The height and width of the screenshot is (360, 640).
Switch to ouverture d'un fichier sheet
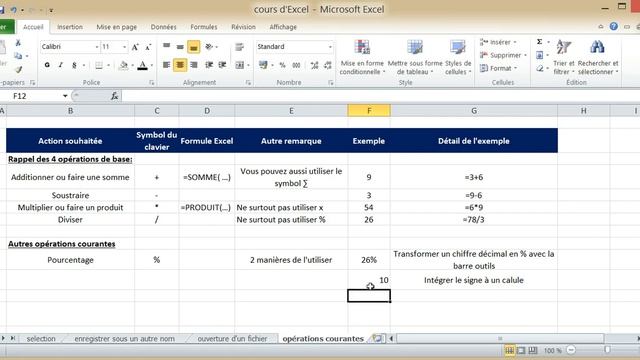point(232,338)
